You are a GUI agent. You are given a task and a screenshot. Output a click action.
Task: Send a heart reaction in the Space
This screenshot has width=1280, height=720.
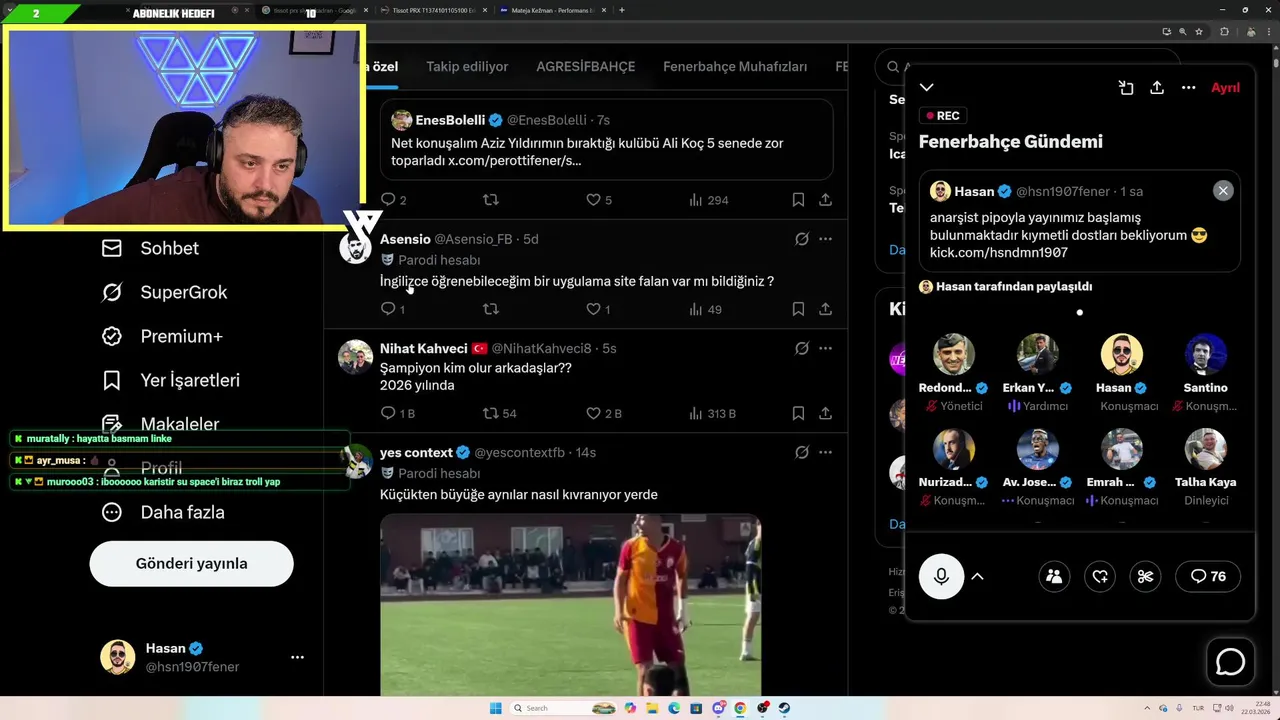[x=1100, y=576]
